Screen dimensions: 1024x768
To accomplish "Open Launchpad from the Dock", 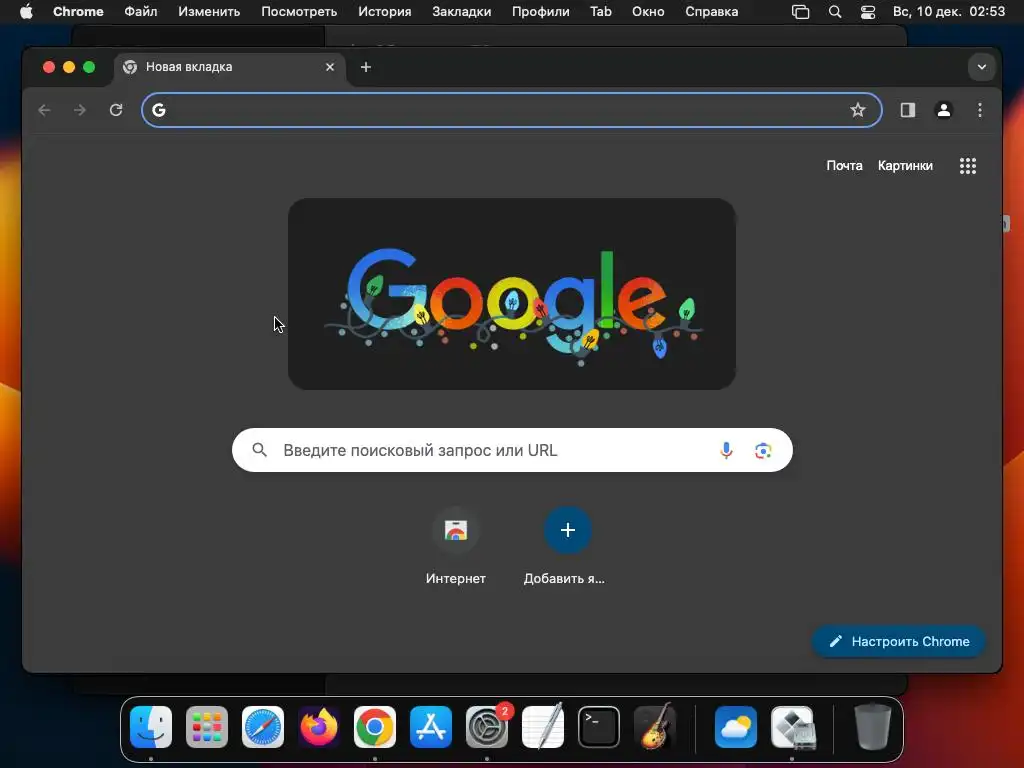I will click(207, 727).
